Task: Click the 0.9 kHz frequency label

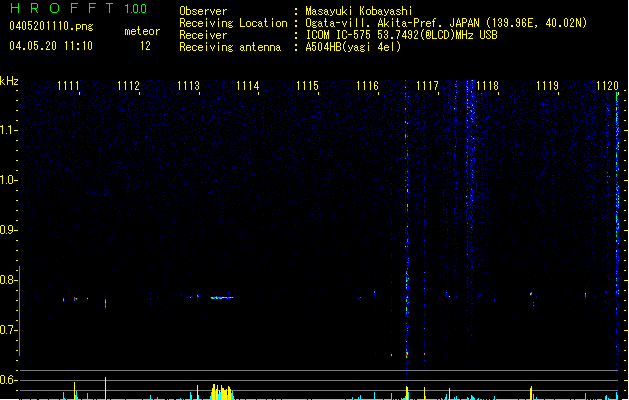Action: [8, 230]
